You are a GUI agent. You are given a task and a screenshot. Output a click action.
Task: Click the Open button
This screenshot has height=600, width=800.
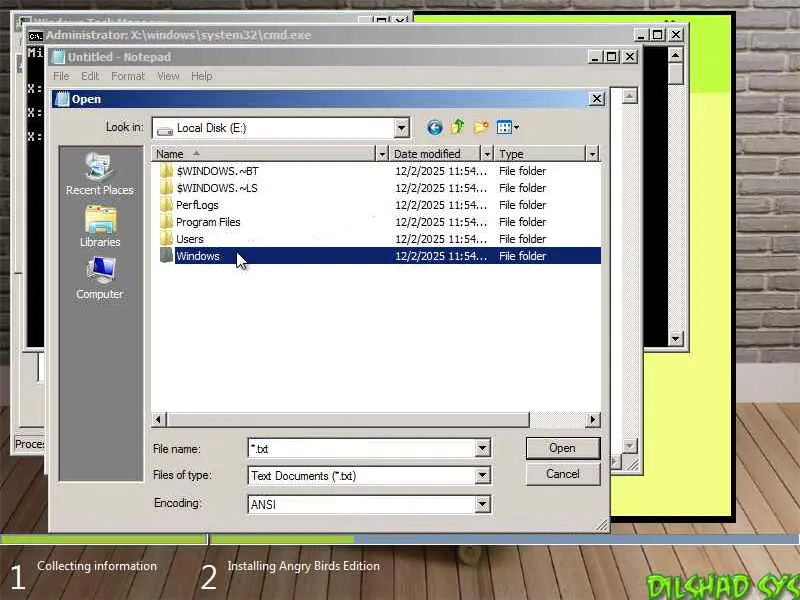tap(563, 448)
